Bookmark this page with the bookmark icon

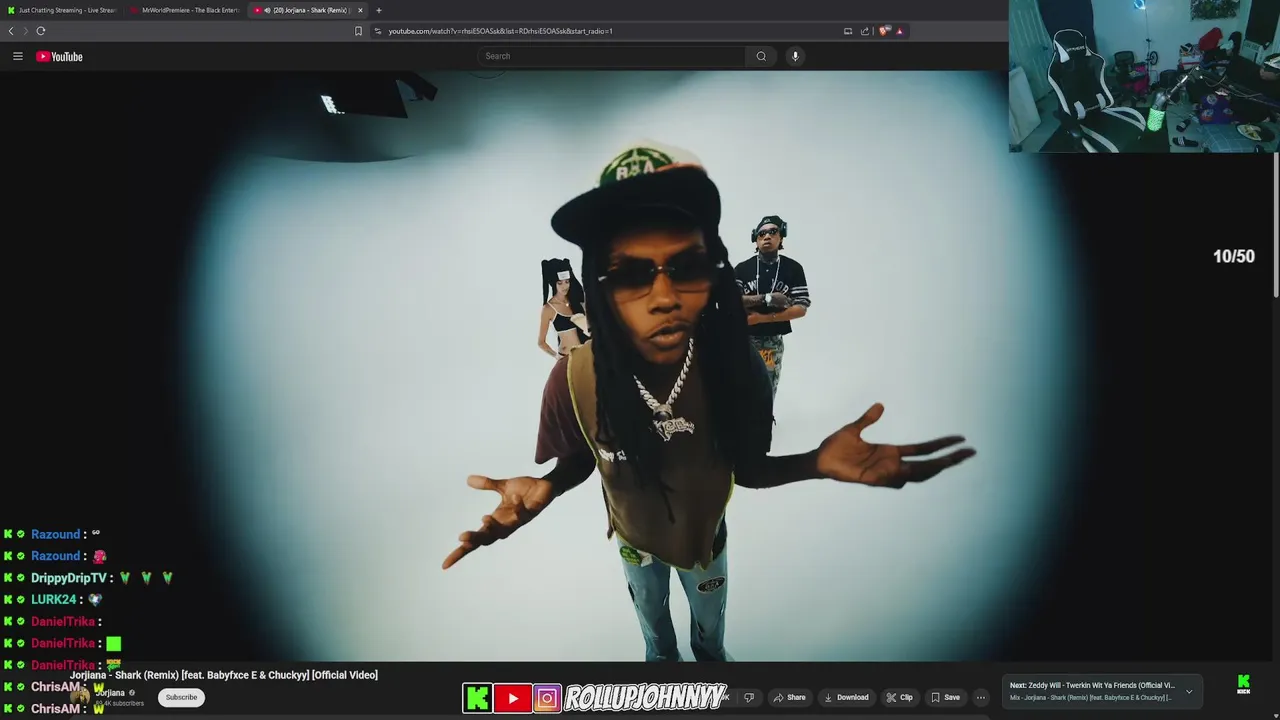358,31
